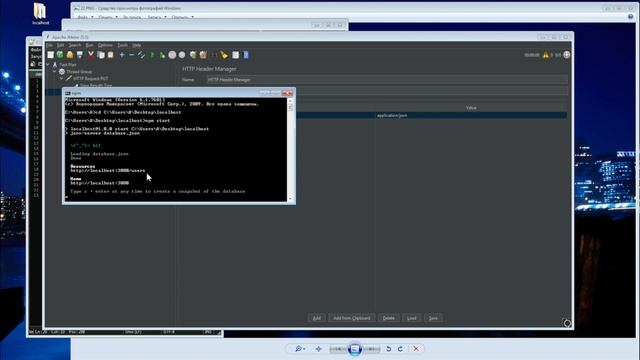Viewport: 640px width, 360px height.
Task: Collapse the HTTP Request PUT node
Action: point(62,78)
